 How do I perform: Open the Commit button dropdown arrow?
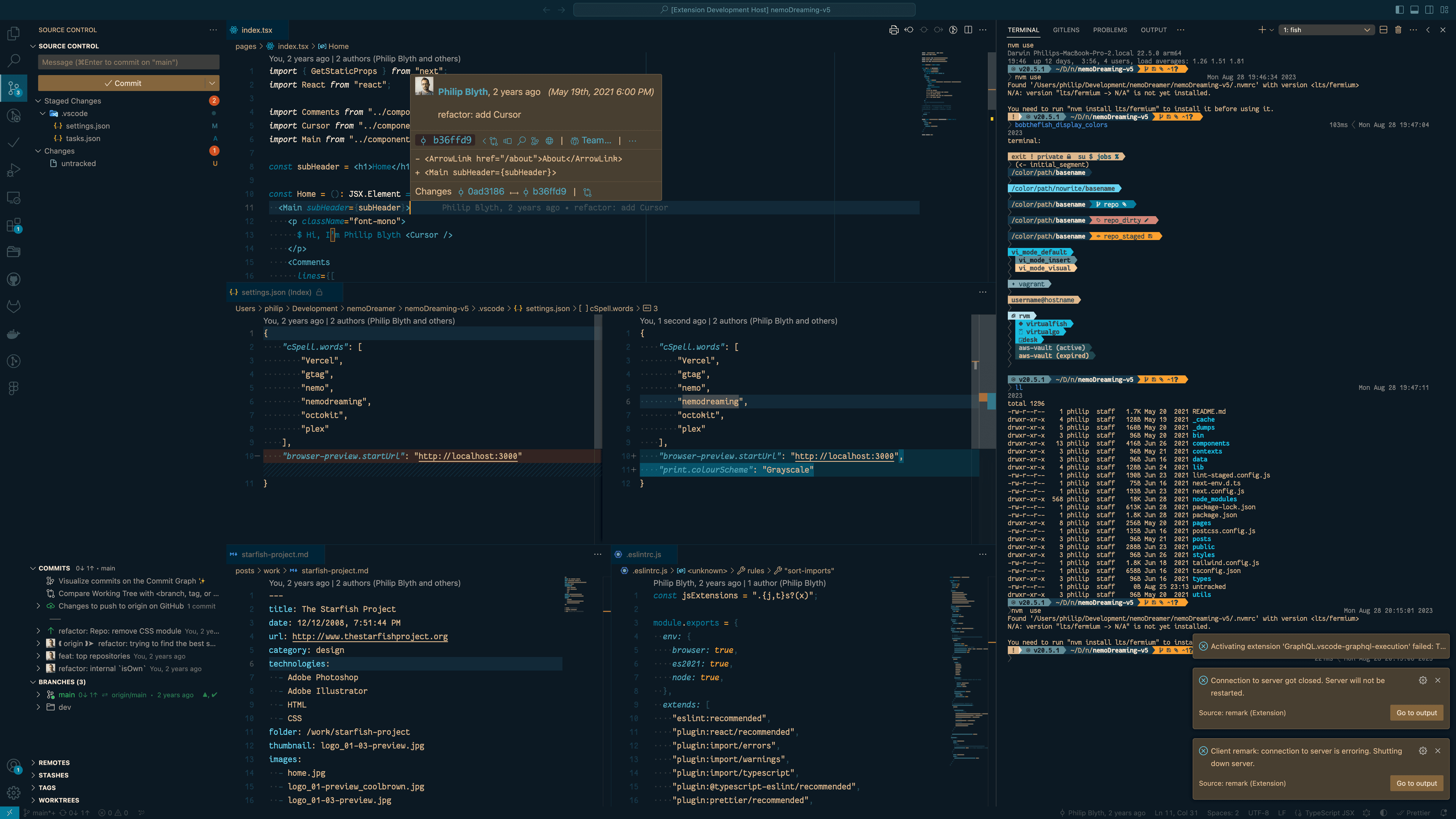[x=212, y=83]
